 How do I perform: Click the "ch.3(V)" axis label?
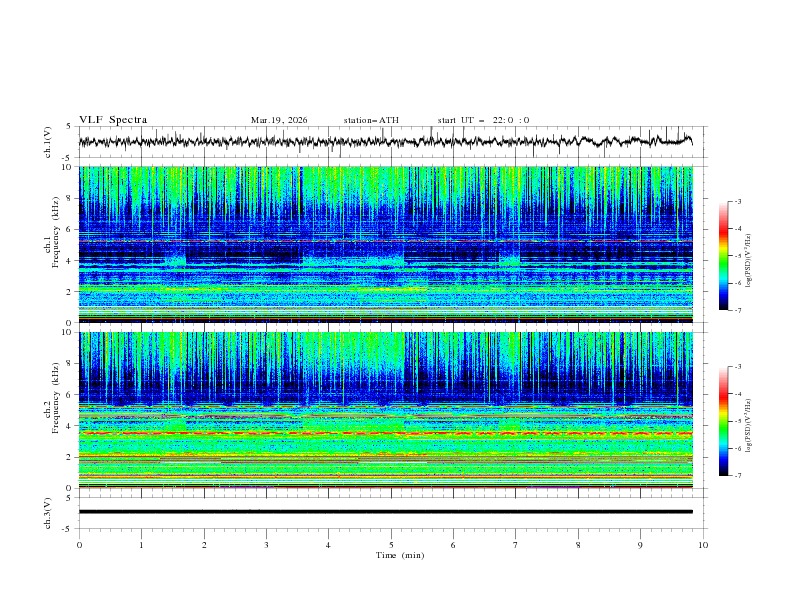48,513
